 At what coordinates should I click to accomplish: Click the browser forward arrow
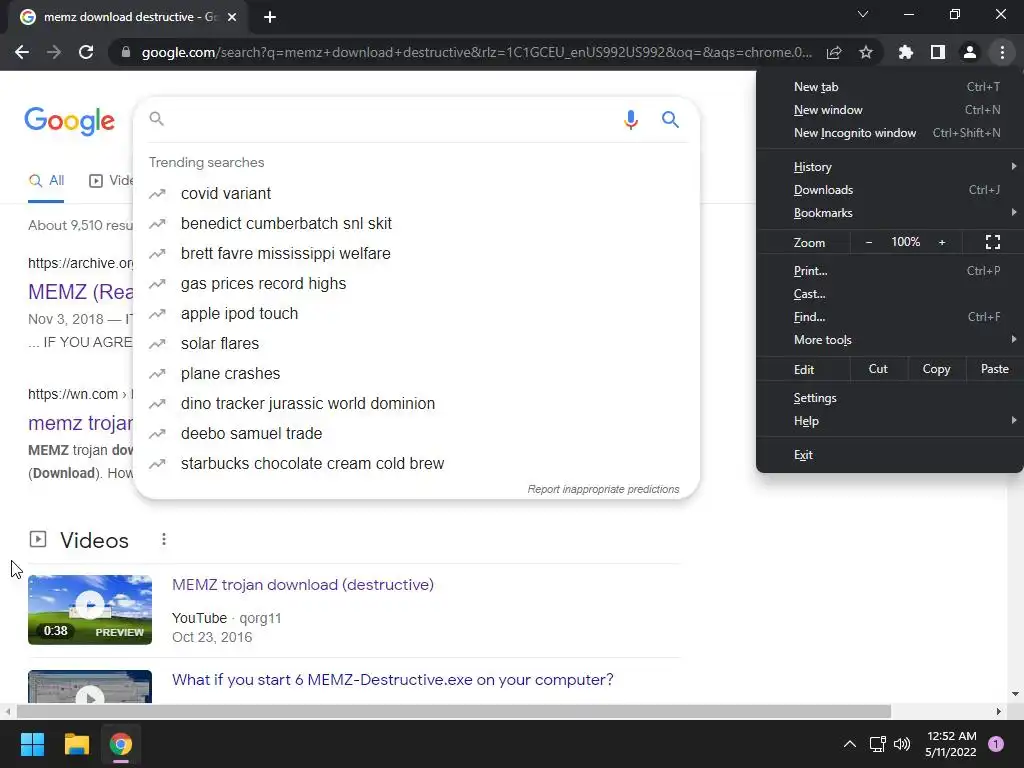coord(54,52)
